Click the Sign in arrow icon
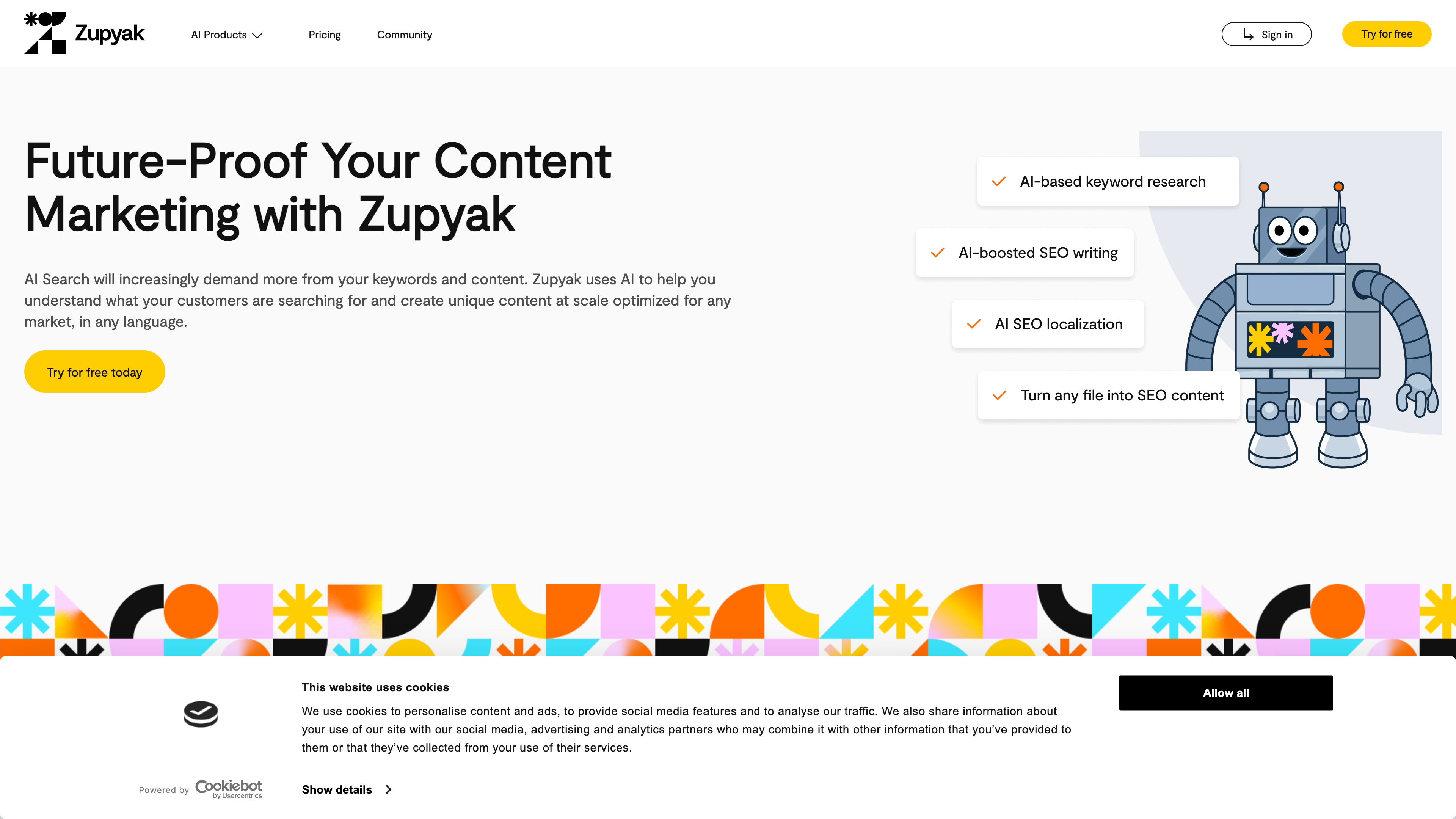1456x819 pixels. [x=1248, y=34]
